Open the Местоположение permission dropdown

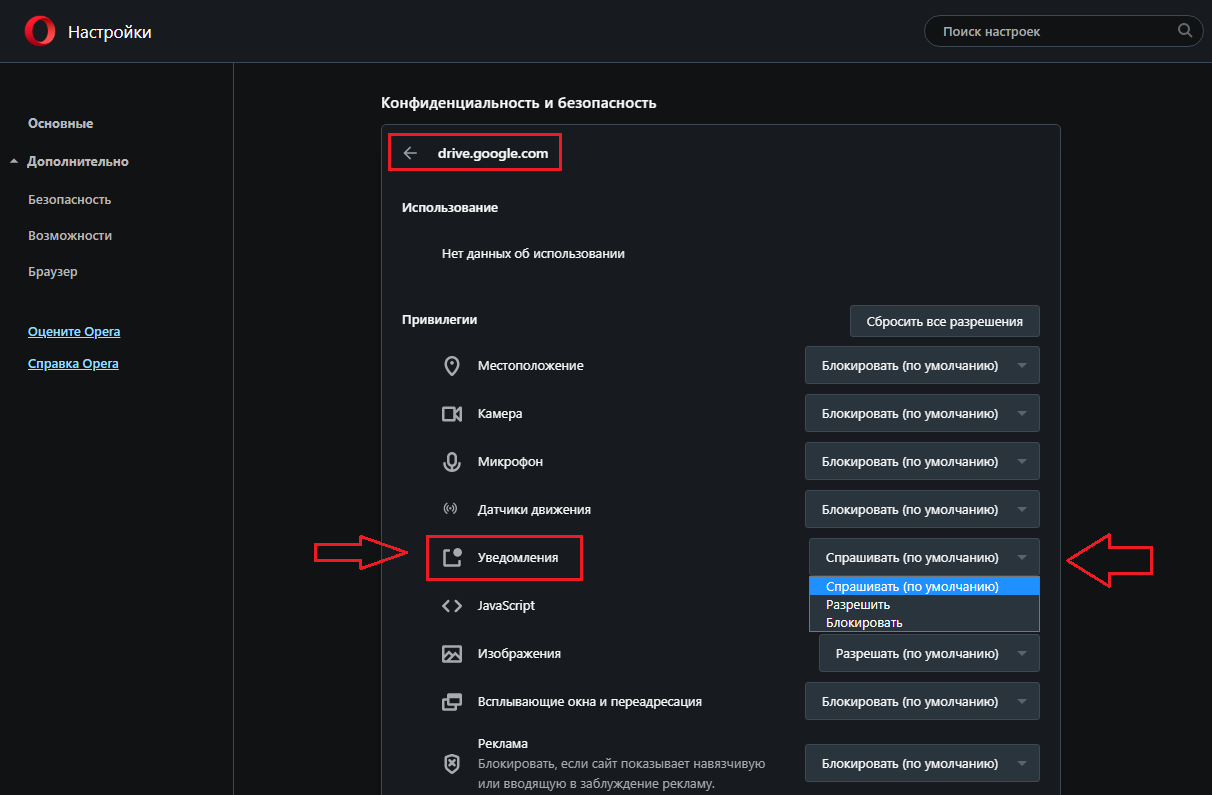(922, 365)
